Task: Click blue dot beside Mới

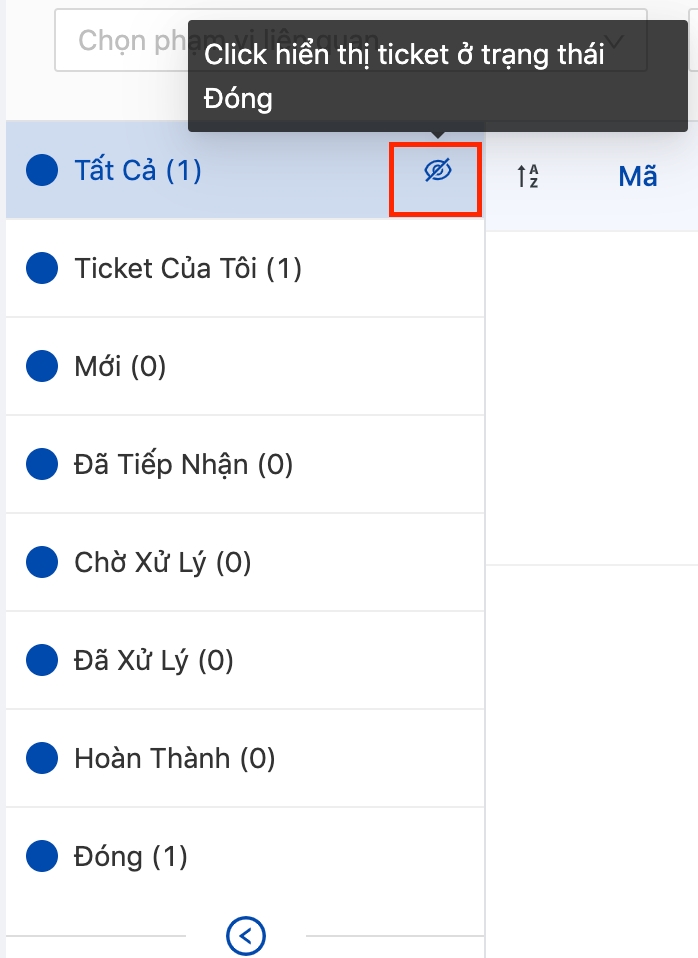Action: coord(42,366)
